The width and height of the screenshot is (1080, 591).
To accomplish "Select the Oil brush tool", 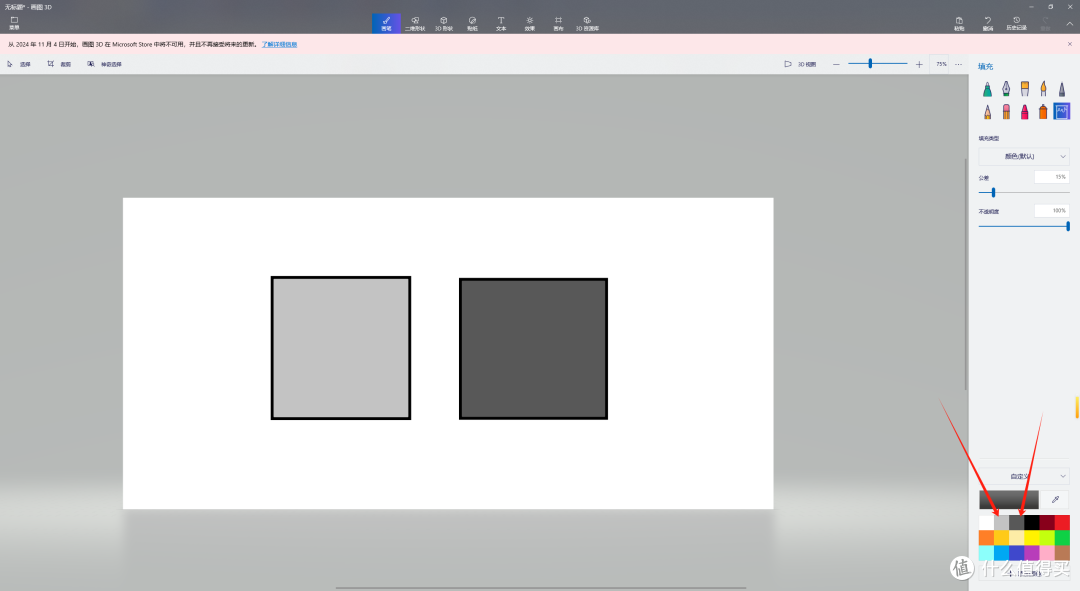I will 1024,89.
